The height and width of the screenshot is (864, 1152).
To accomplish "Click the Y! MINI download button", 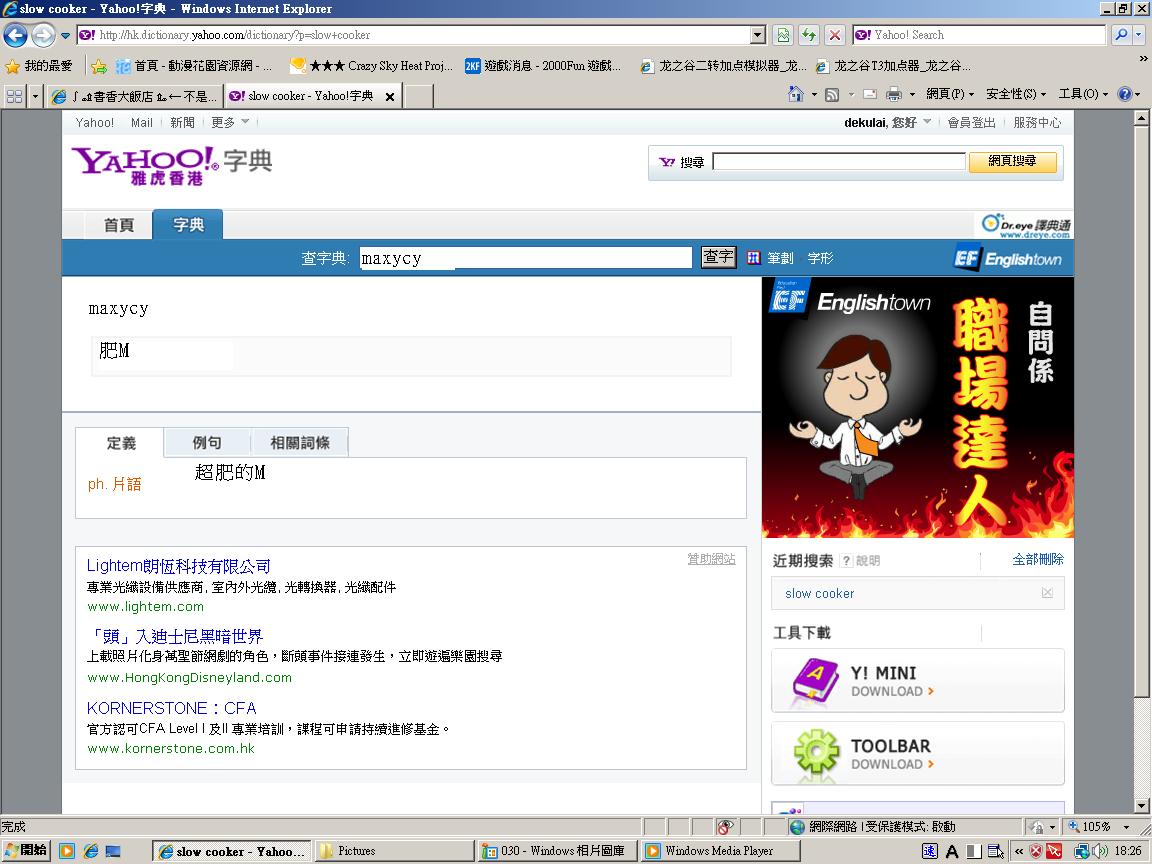I will coord(918,680).
